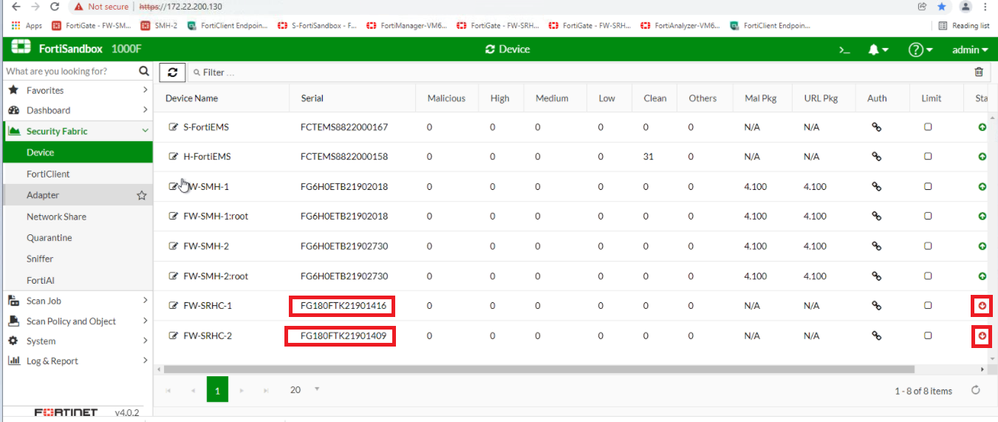998x422 pixels.
Task: Toggle Limit checkbox for FW-SMH-2:root
Action: (928, 276)
